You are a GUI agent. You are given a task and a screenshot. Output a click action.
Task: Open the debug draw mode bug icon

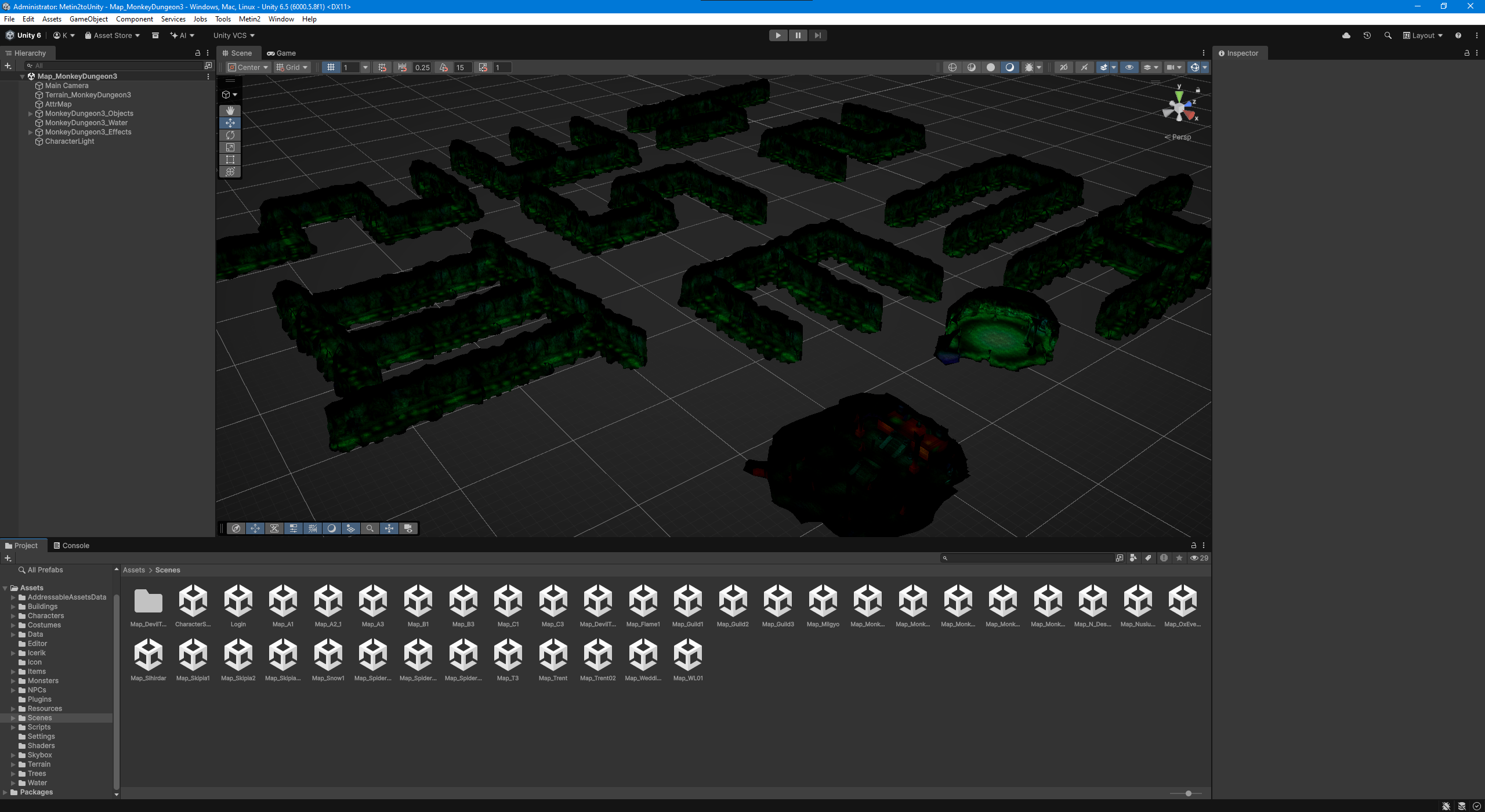tap(1029, 67)
